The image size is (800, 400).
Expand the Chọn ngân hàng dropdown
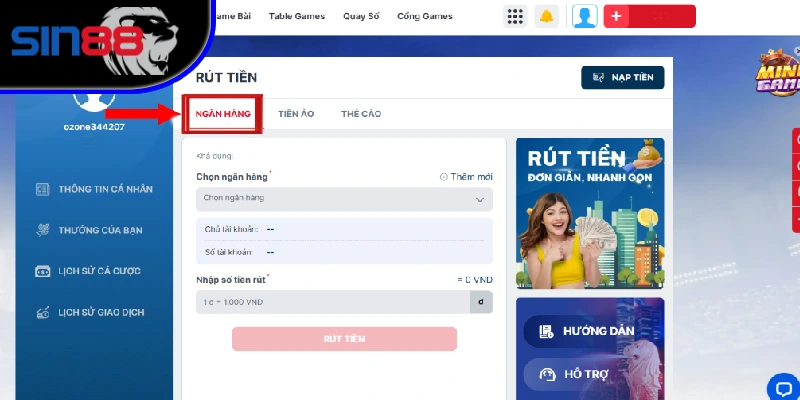click(x=344, y=199)
